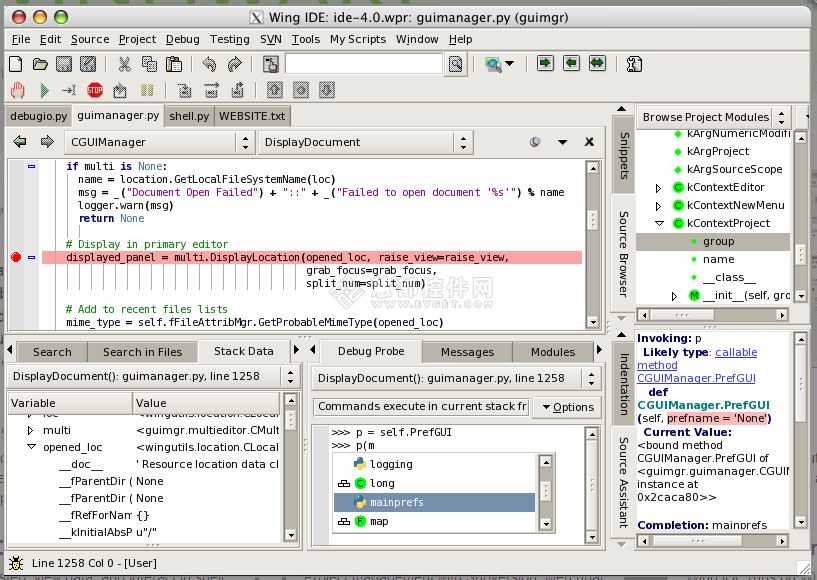Screen dimensions: 817x580
Task: Open the Snippets side tab
Action: [624, 155]
